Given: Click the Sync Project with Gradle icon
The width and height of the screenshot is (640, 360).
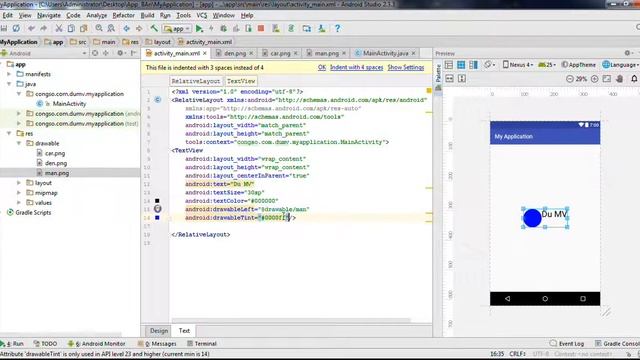Looking at the screenshot, I should (x=291, y=29).
